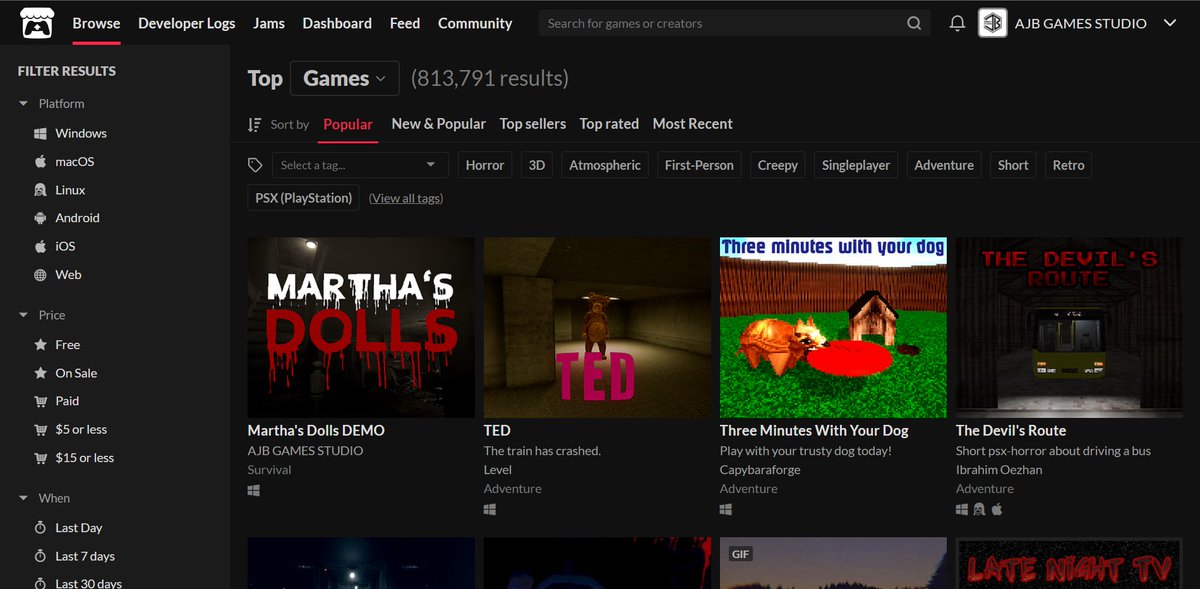Viewport: 1200px width, 589px height.
Task: Open Developer Logs in navigation
Action: [x=187, y=23]
